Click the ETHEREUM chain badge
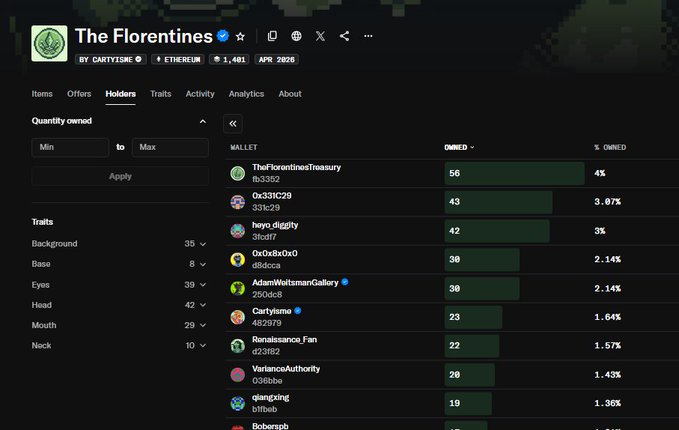Image resolution: width=679 pixels, height=430 pixels. pyautogui.click(x=178, y=59)
